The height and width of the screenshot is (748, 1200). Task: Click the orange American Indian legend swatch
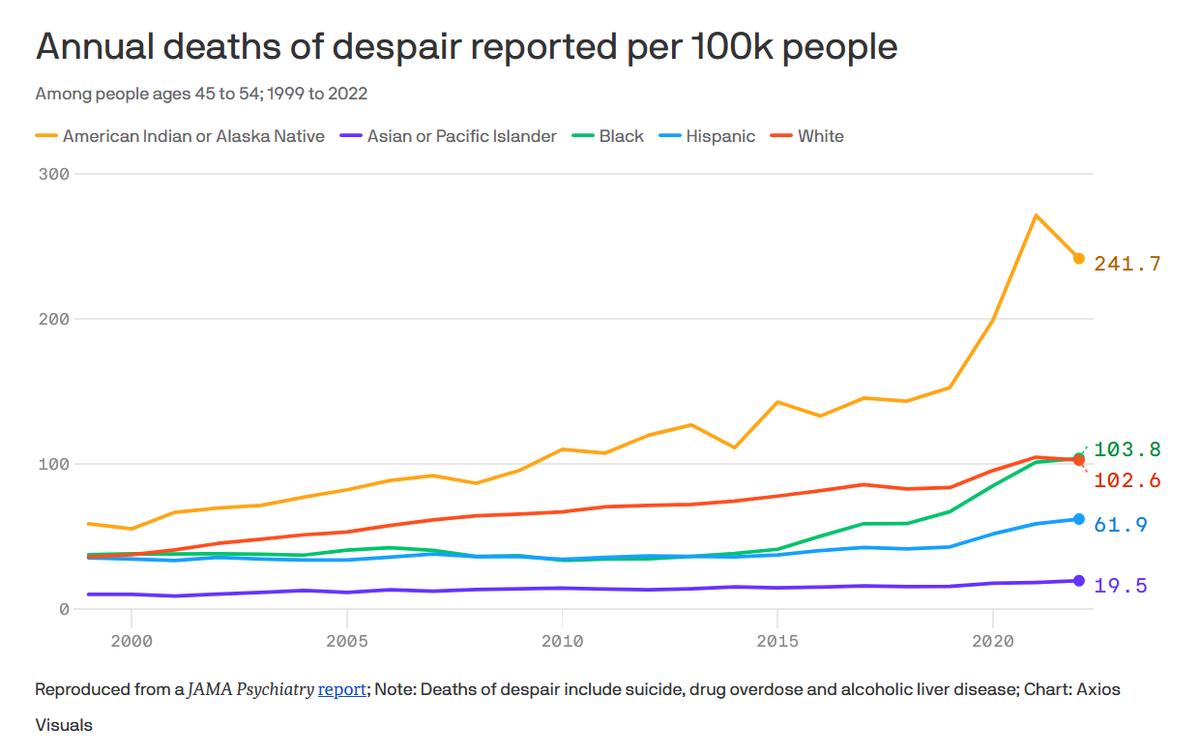tap(46, 136)
